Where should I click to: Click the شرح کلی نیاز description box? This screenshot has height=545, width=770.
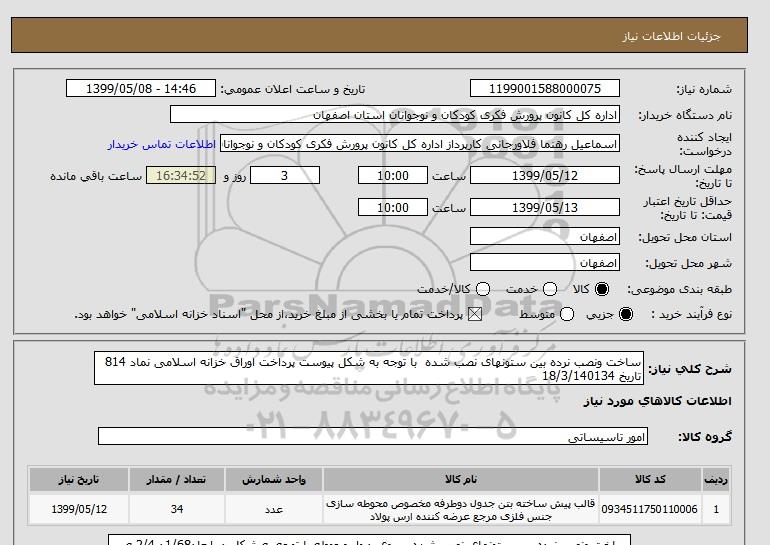[x=369, y=368]
